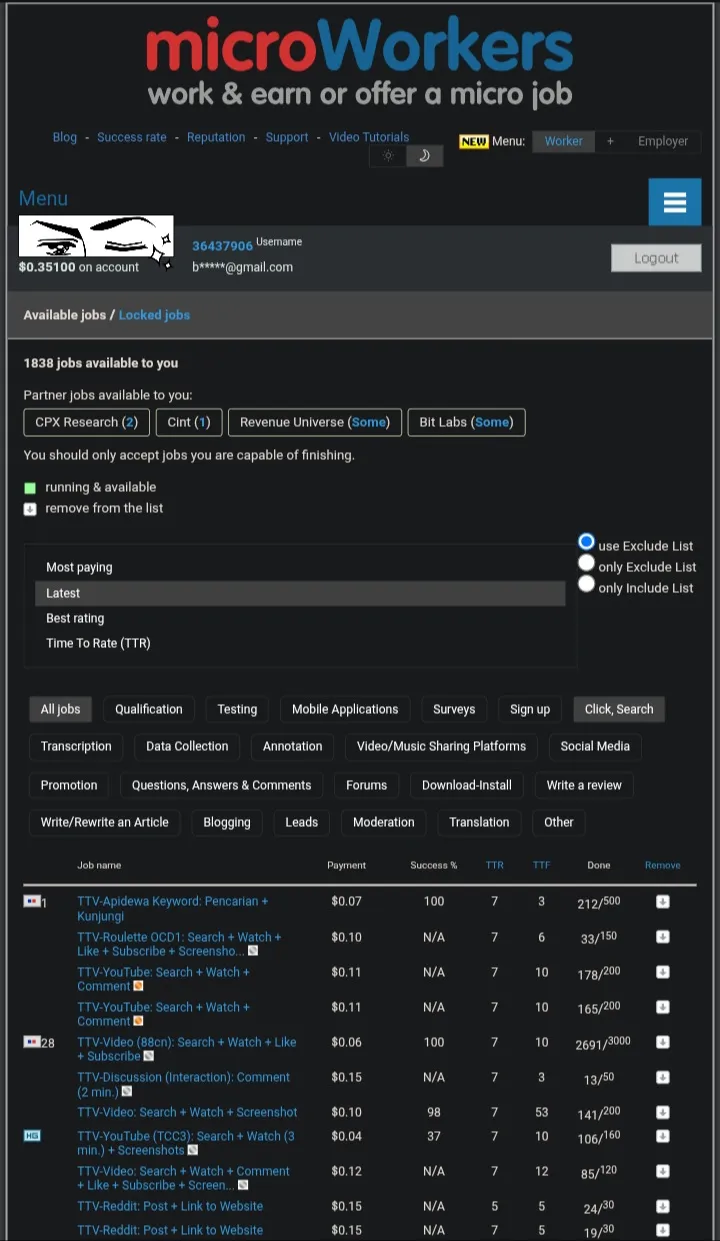The image size is (720, 1241).
Task: Remove TTV-Discussion (Interaction) job from list
Action: point(662,1077)
